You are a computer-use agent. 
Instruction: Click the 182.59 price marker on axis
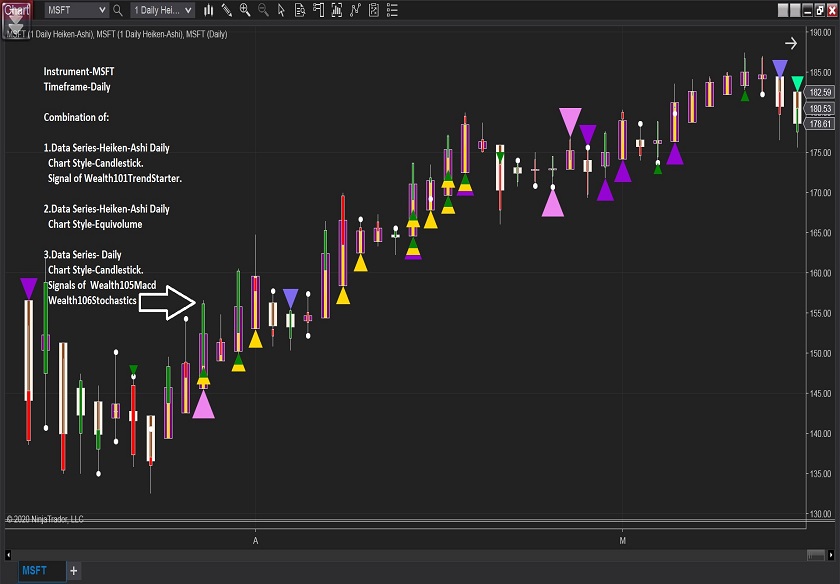tap(820, 92)
